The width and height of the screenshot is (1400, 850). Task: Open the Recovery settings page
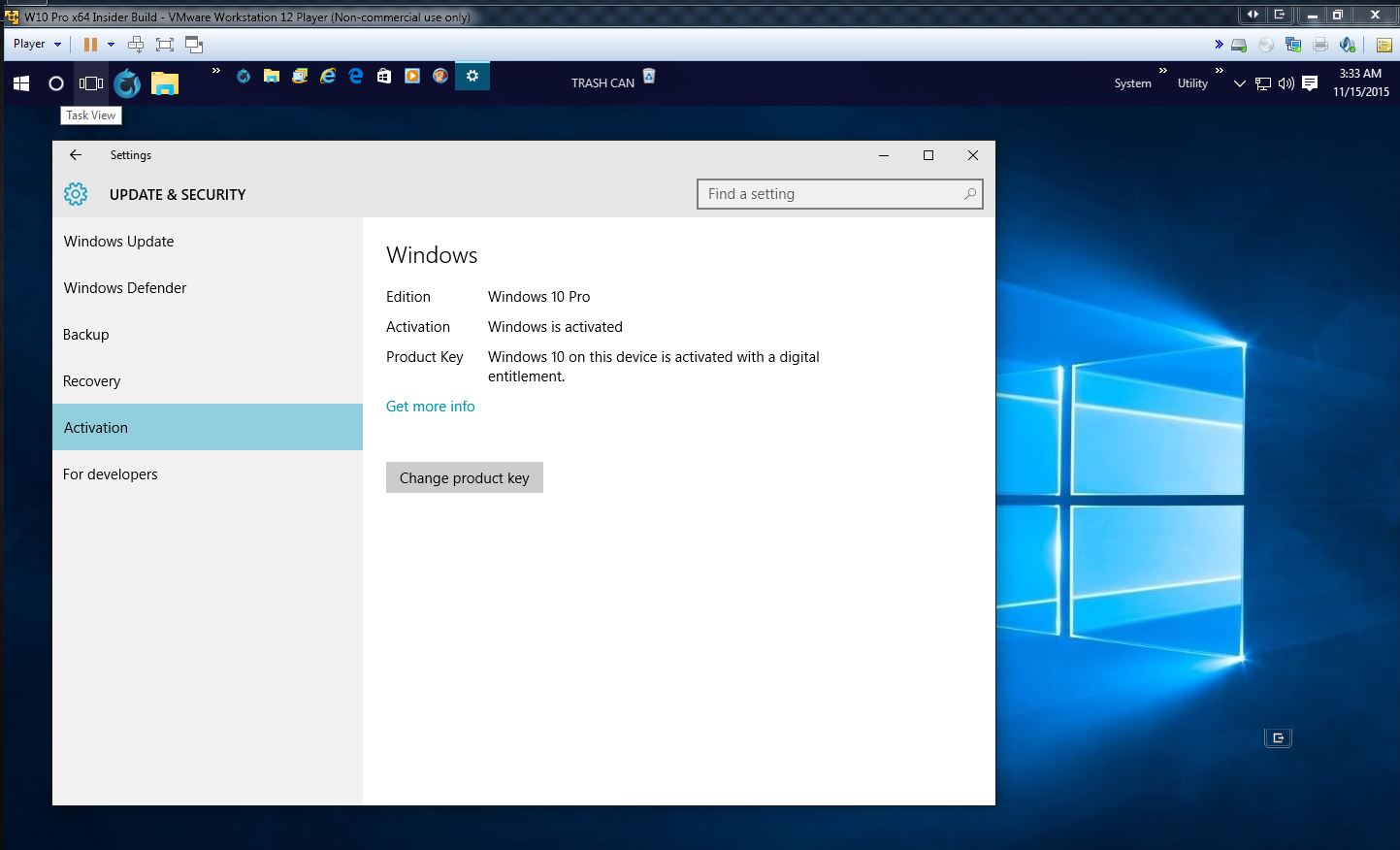(207, 381)
